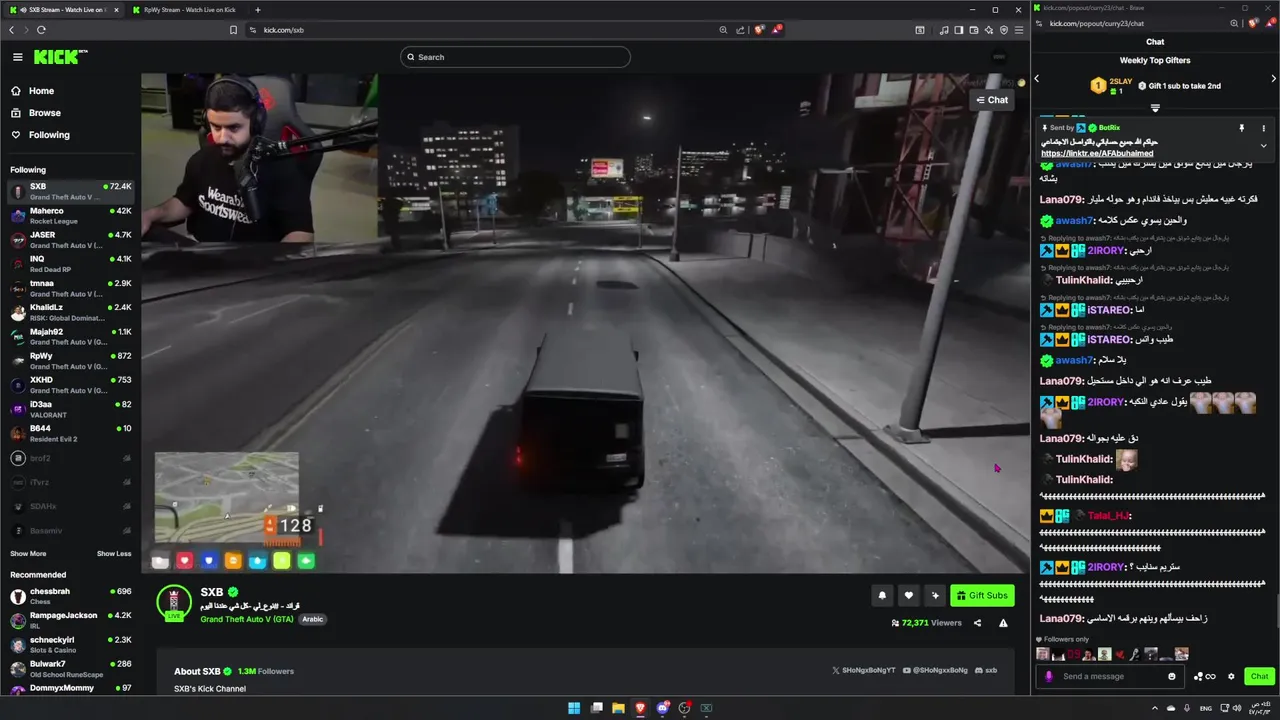Open File Explorer from taskbar
Viewport: 1280px width, 720px height.
[618, 708]
